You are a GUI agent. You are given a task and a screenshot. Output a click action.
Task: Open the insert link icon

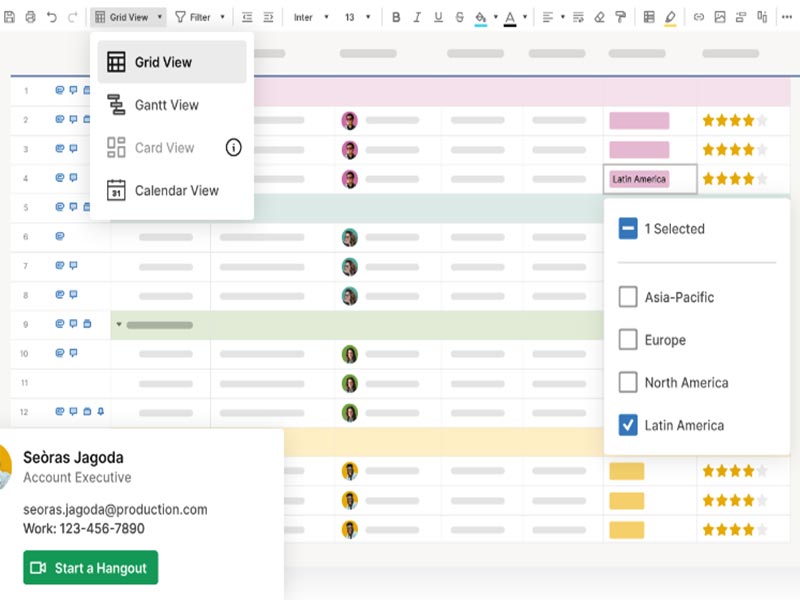coord(698,16)
